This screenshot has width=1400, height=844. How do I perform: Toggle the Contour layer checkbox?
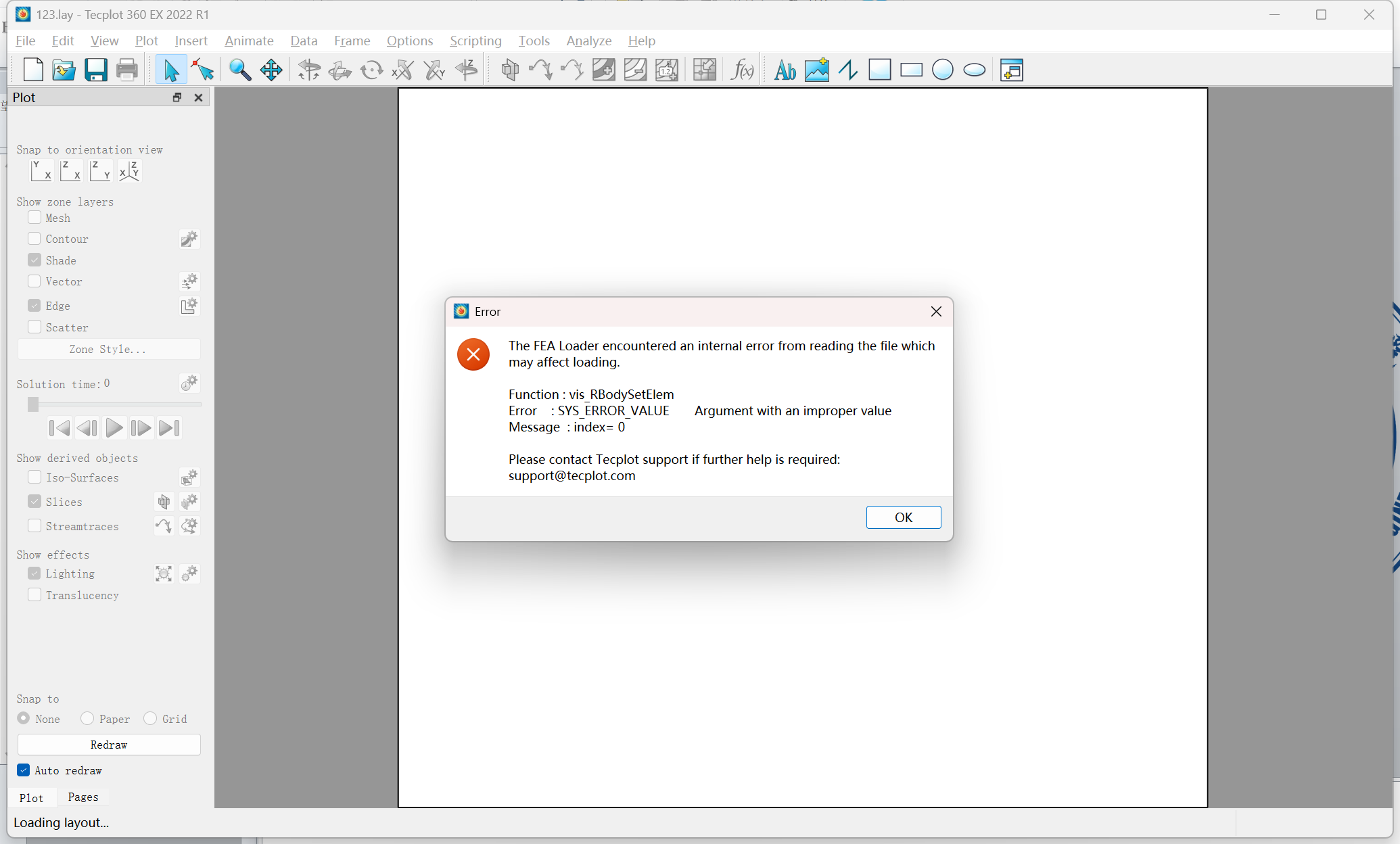34,239
